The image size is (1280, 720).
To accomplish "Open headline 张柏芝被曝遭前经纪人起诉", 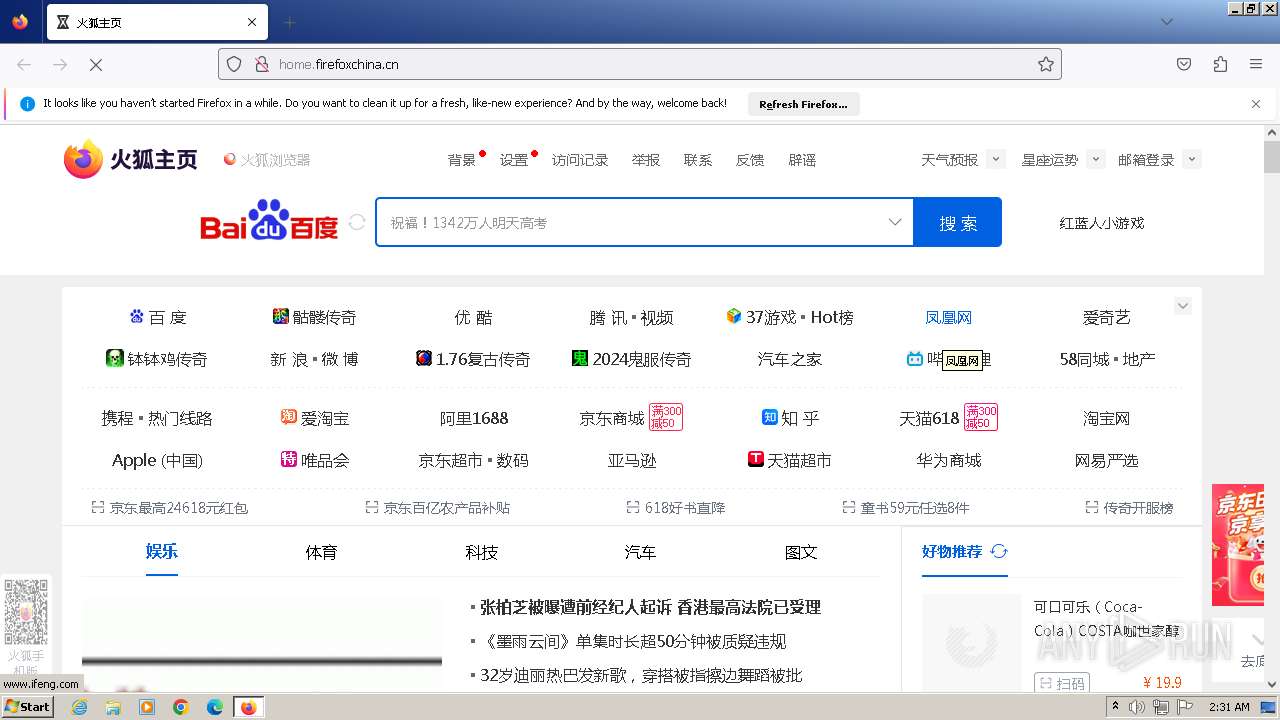I will click(650, 607).
